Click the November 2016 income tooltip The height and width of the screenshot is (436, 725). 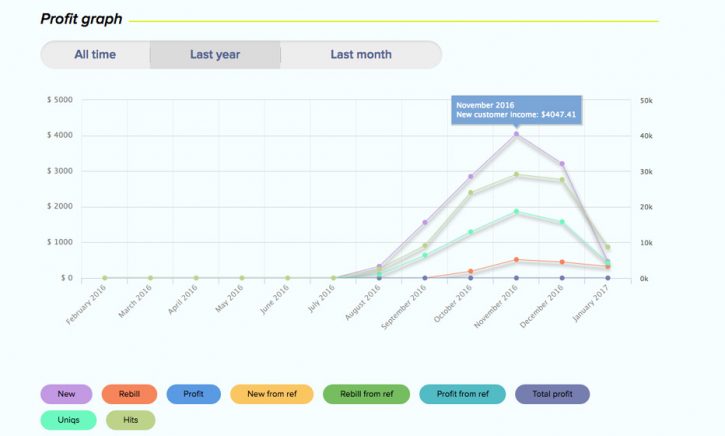click(x=516, y=110)
